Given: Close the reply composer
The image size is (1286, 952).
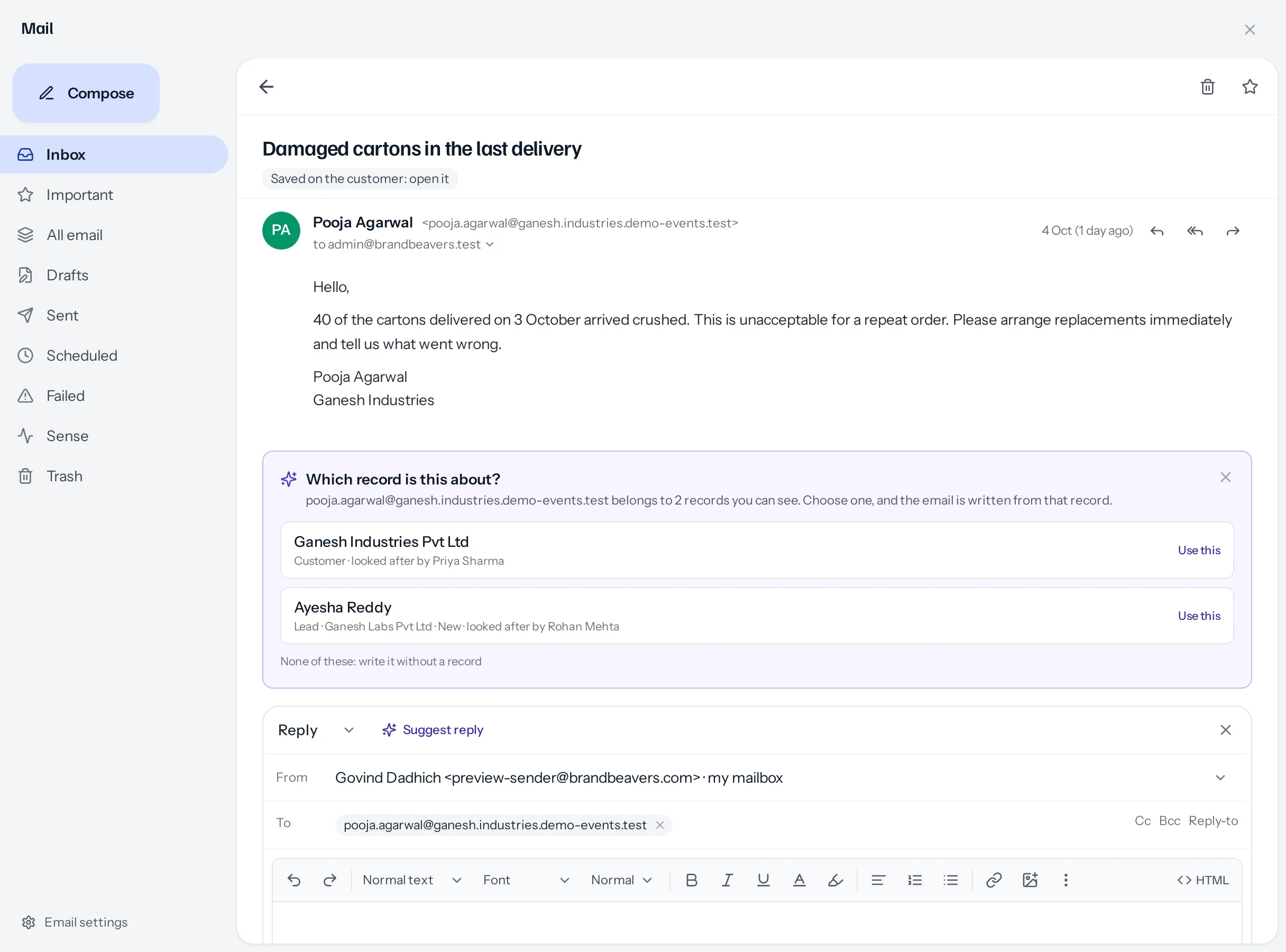Looking at the screenshot, I should click(x=1226, y=730).
